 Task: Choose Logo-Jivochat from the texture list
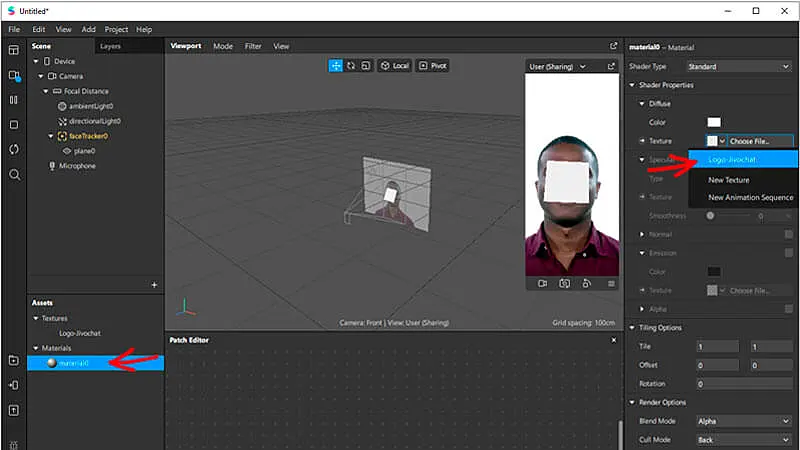pos(730,160)
